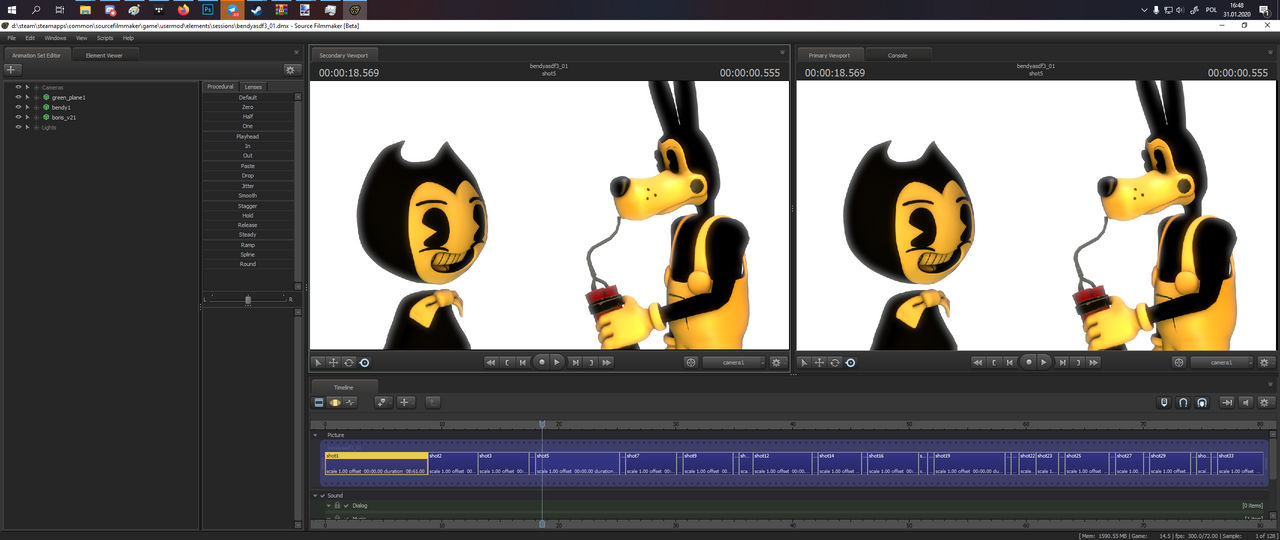Switch timeline to Graph Editor mode
This screenshot has width=1280, height=540.
[x=350, y=402]
